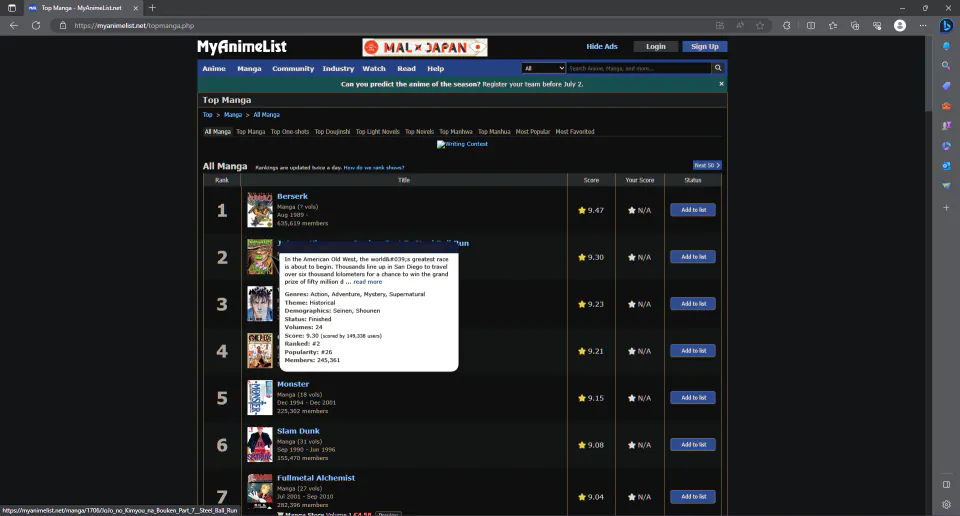960x516 pixels.
Task: Close the Top Manga browser tab
Action: click(x=135, y=8)
